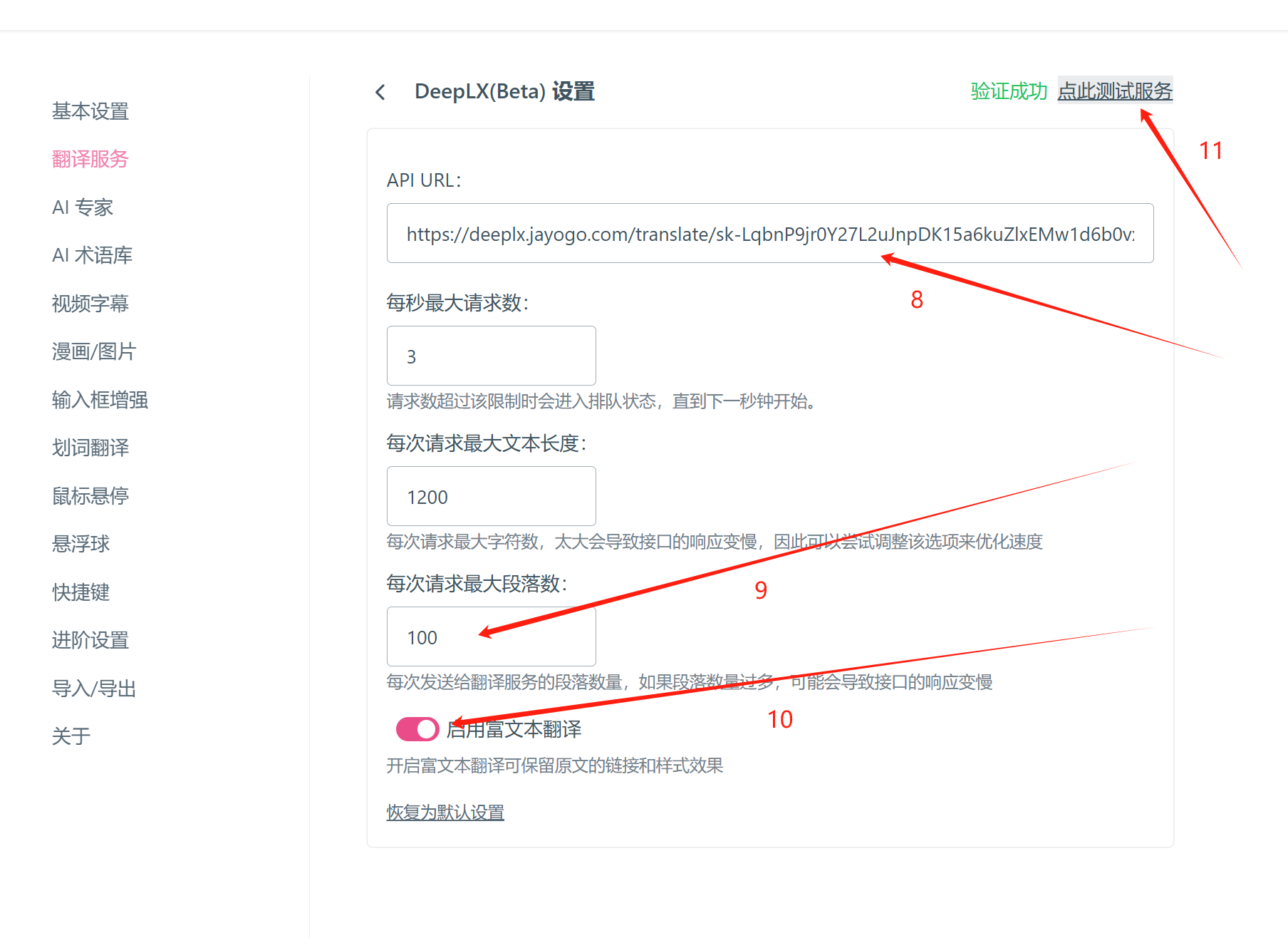This screenshot has height=938, width=1288.
Task: Select 翻译服务 in the sidebar
Action: click(90, 158)
